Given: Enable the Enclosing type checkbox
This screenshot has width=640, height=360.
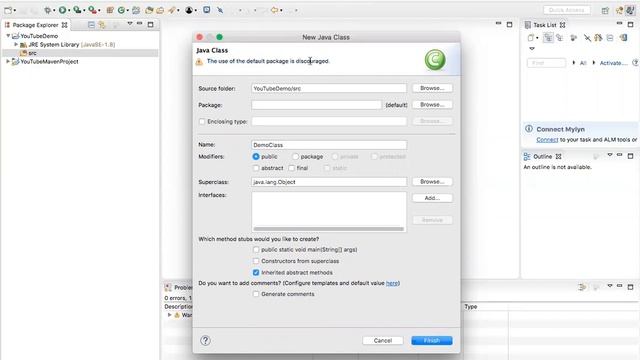Looking at the screenshot, I should point(202,121).
